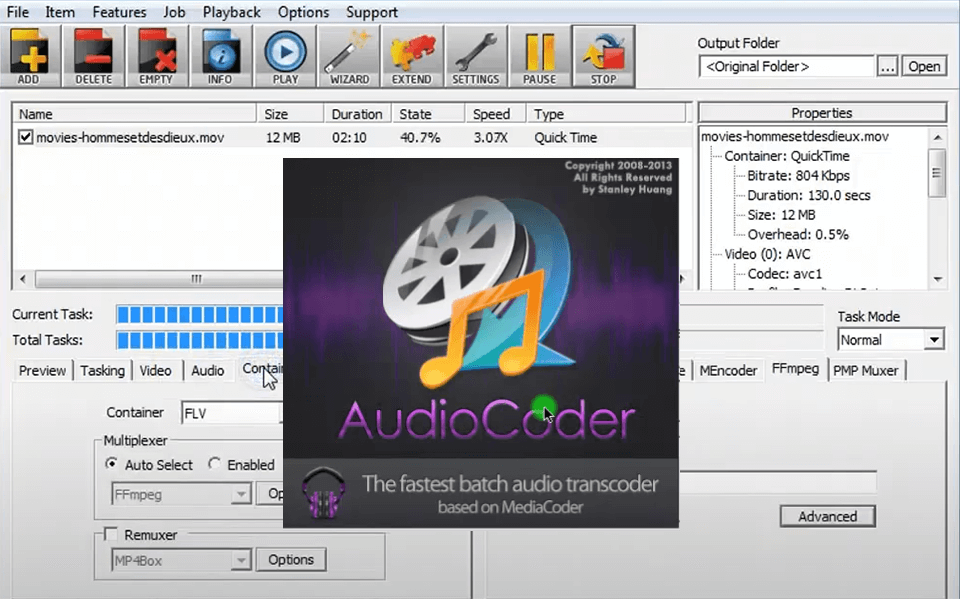Switch to the Video tab

tap(156, 371)
